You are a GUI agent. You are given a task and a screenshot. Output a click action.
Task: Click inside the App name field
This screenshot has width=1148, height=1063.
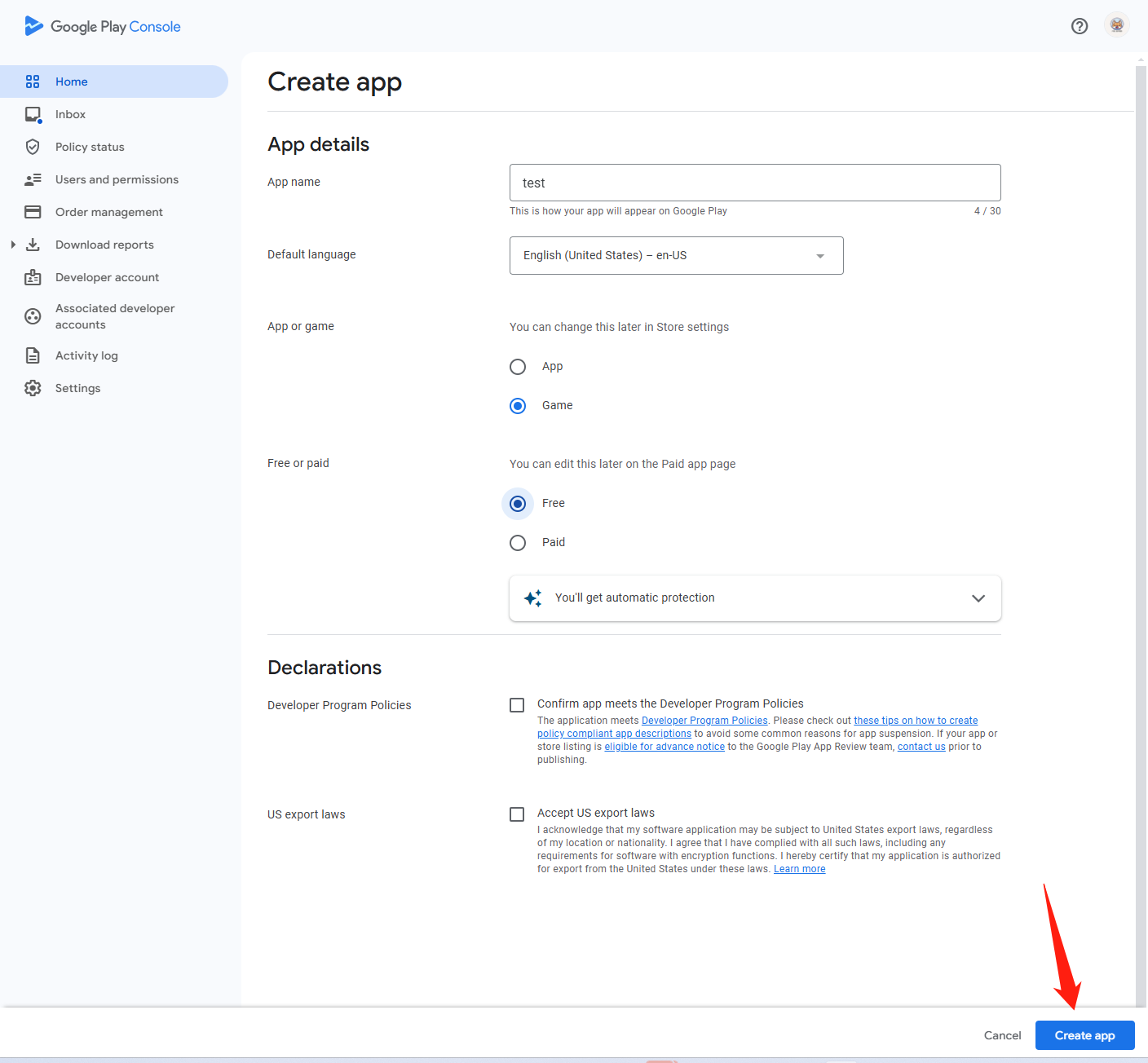click(754, 183)
